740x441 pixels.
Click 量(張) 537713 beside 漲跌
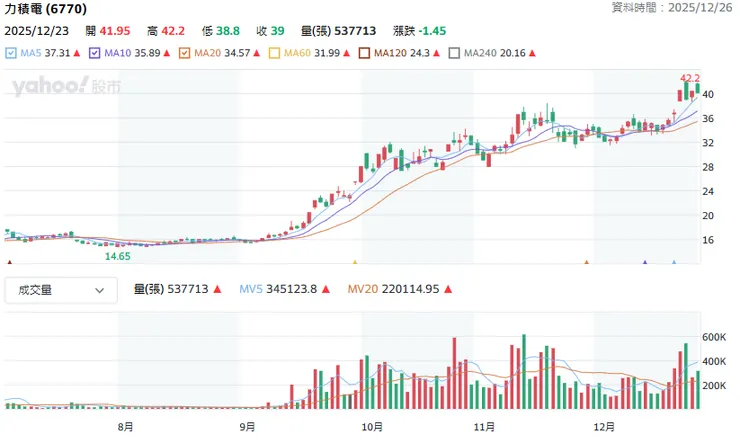[338, 31]
